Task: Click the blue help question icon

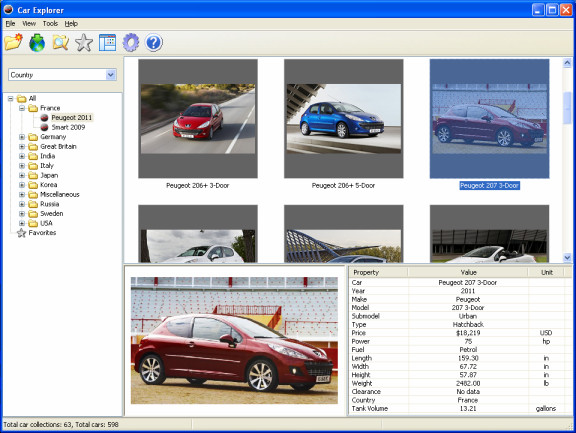Action: (x=154, y=43)
